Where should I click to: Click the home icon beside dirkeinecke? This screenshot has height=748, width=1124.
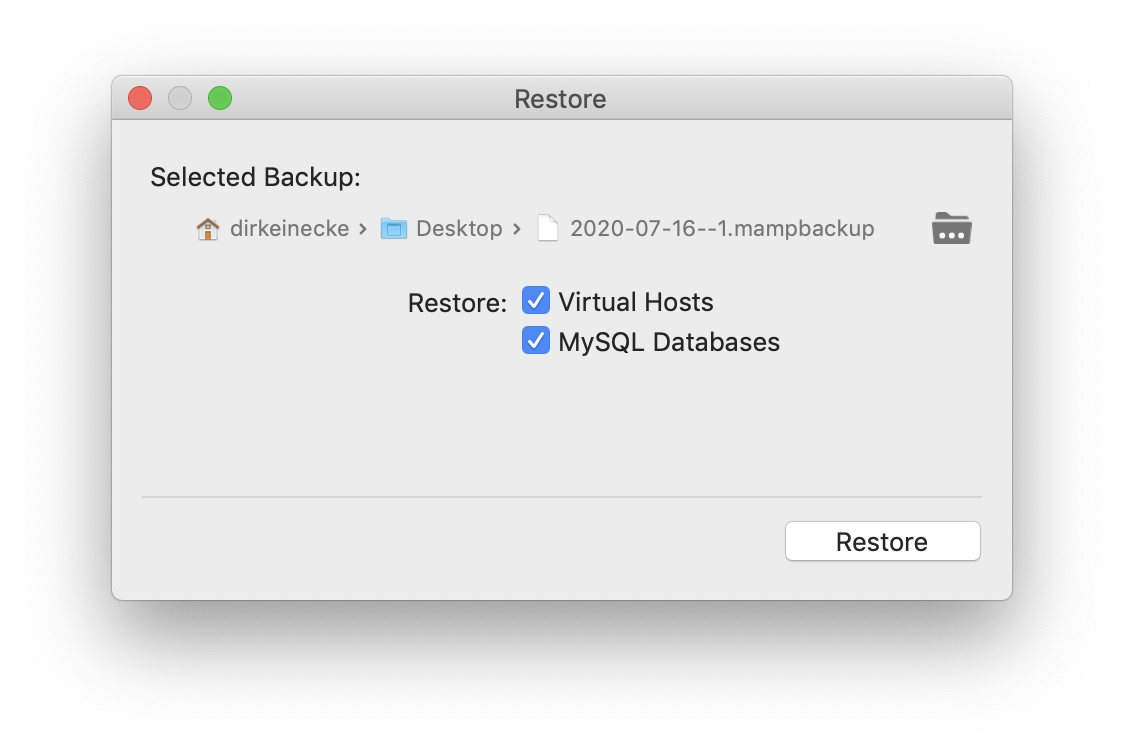[x=207, y=228]
